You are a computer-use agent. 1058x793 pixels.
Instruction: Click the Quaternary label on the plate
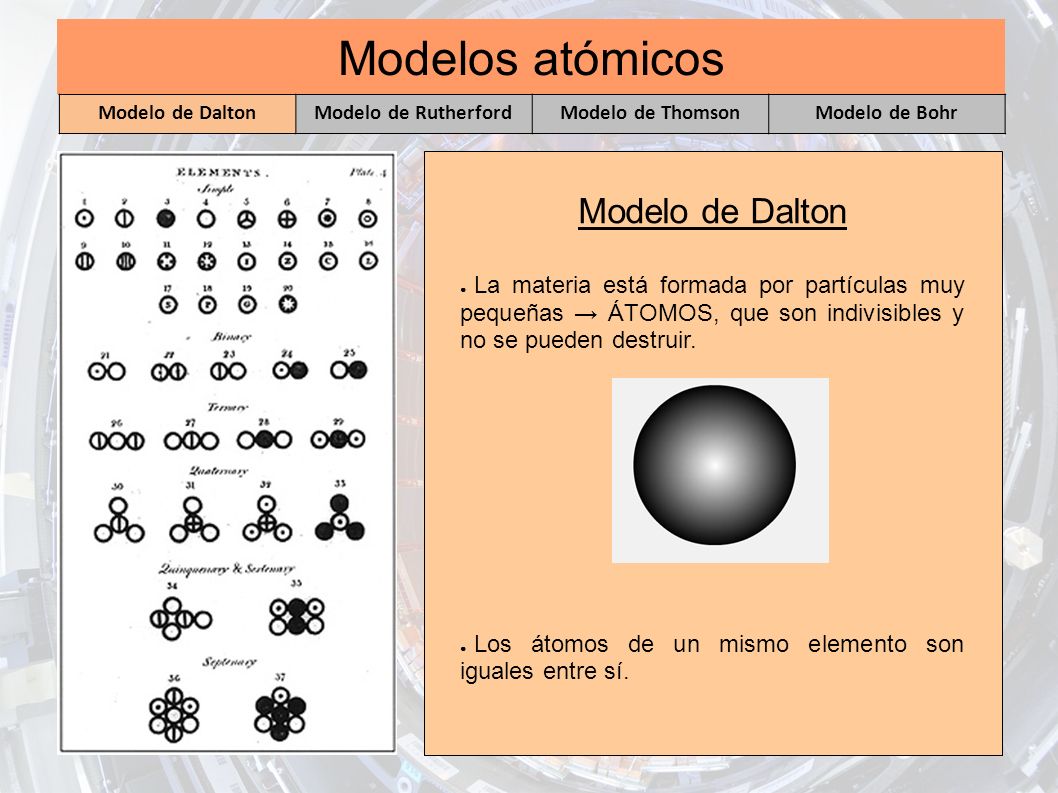[218, 470]
